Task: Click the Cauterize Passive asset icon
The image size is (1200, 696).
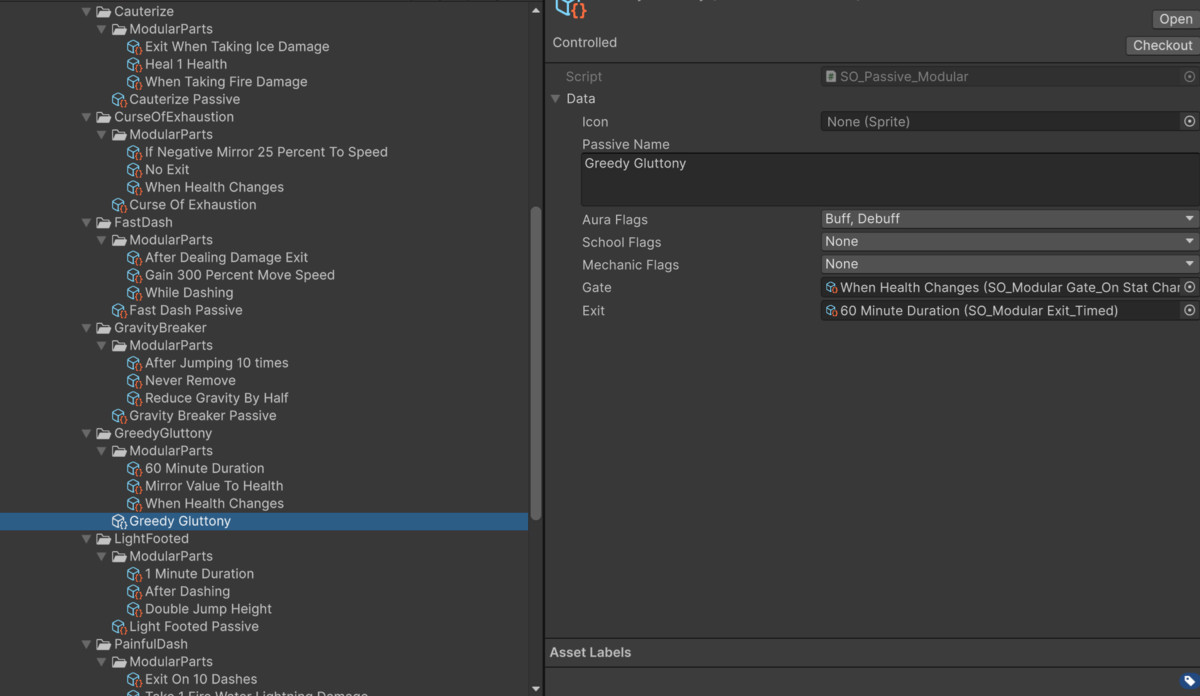Action: [x=119, y=100]
